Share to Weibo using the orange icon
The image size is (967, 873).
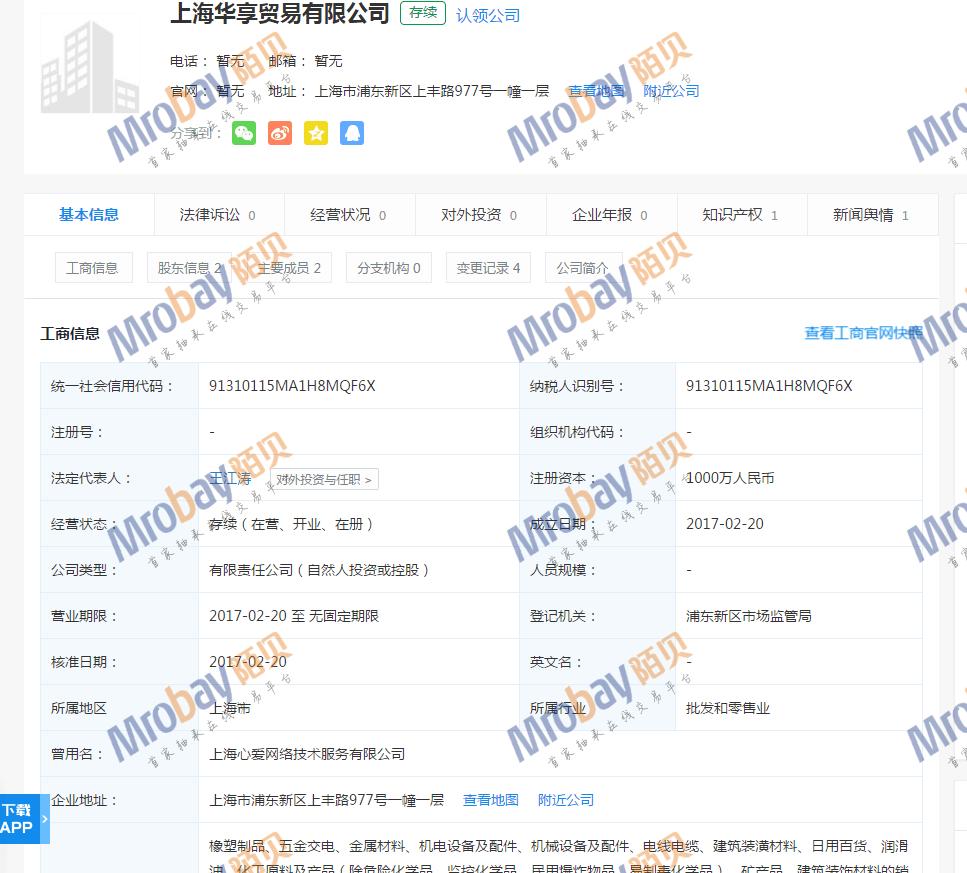280,133
